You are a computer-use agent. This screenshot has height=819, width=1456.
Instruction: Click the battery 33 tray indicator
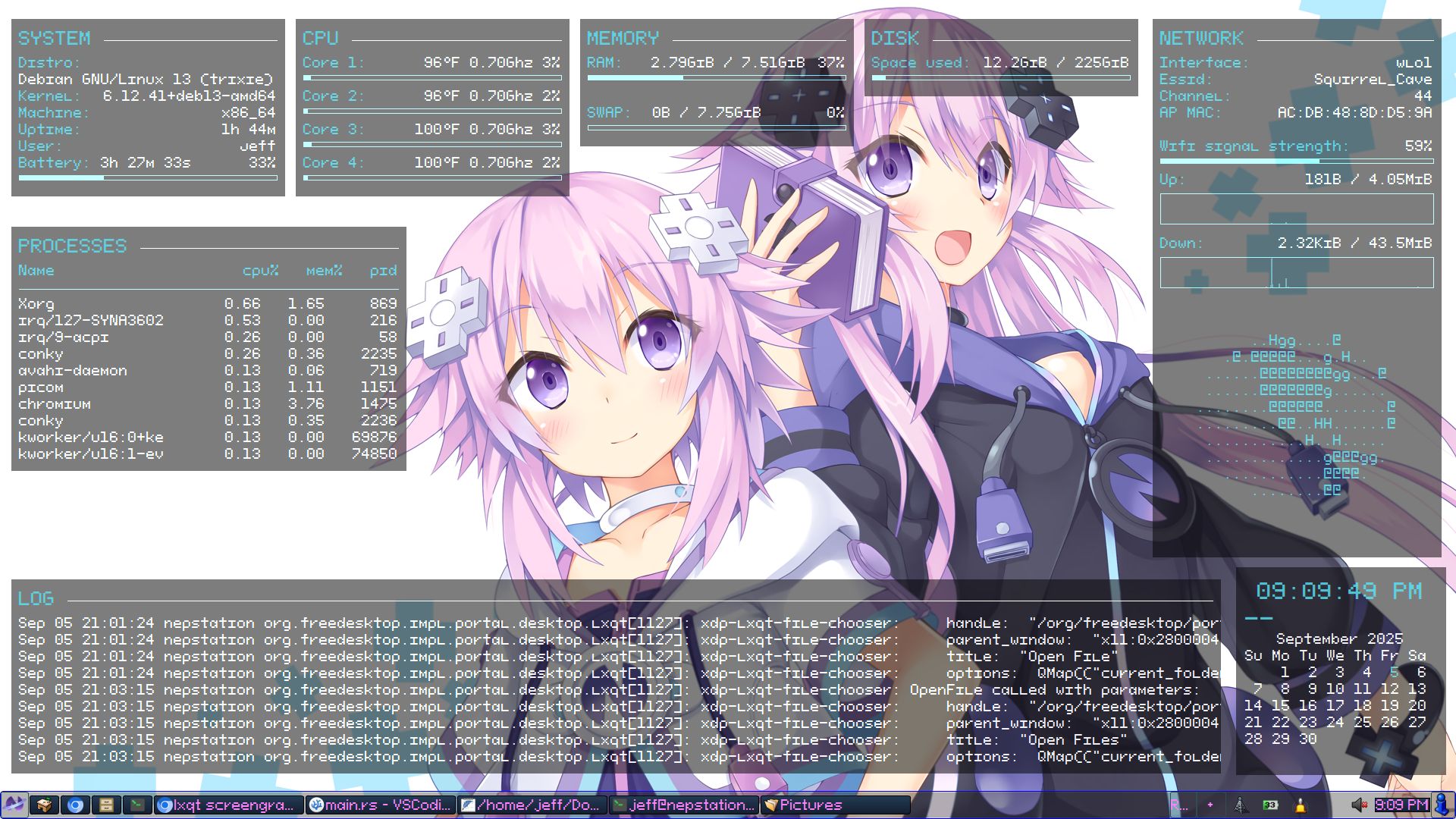pyautogui.click(x=1270, y=805)
